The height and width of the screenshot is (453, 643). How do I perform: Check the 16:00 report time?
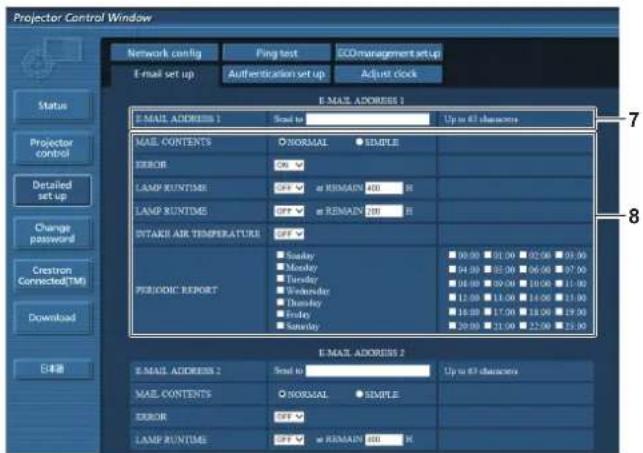pos(452,312)
